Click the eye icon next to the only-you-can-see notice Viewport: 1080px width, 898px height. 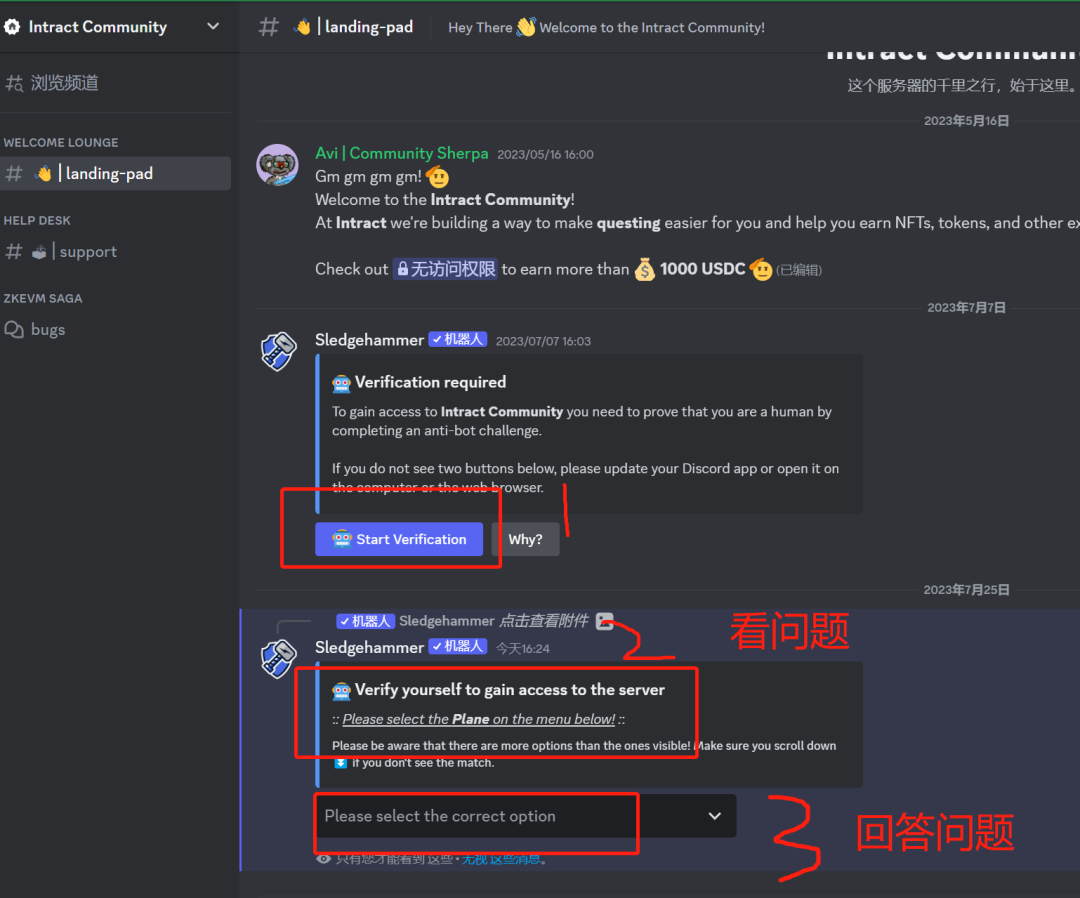click(x=323, y=859)
